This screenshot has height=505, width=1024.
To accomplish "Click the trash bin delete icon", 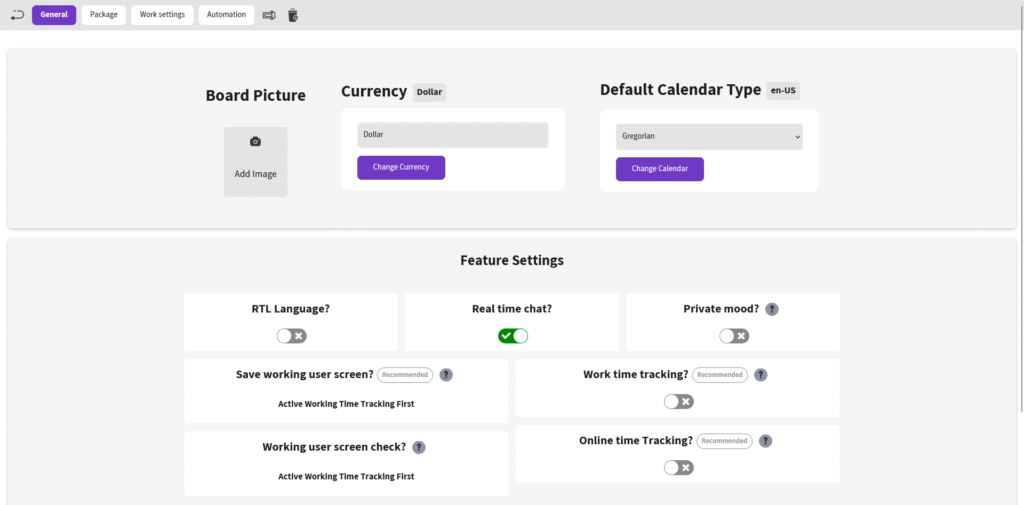I will 293,15.
